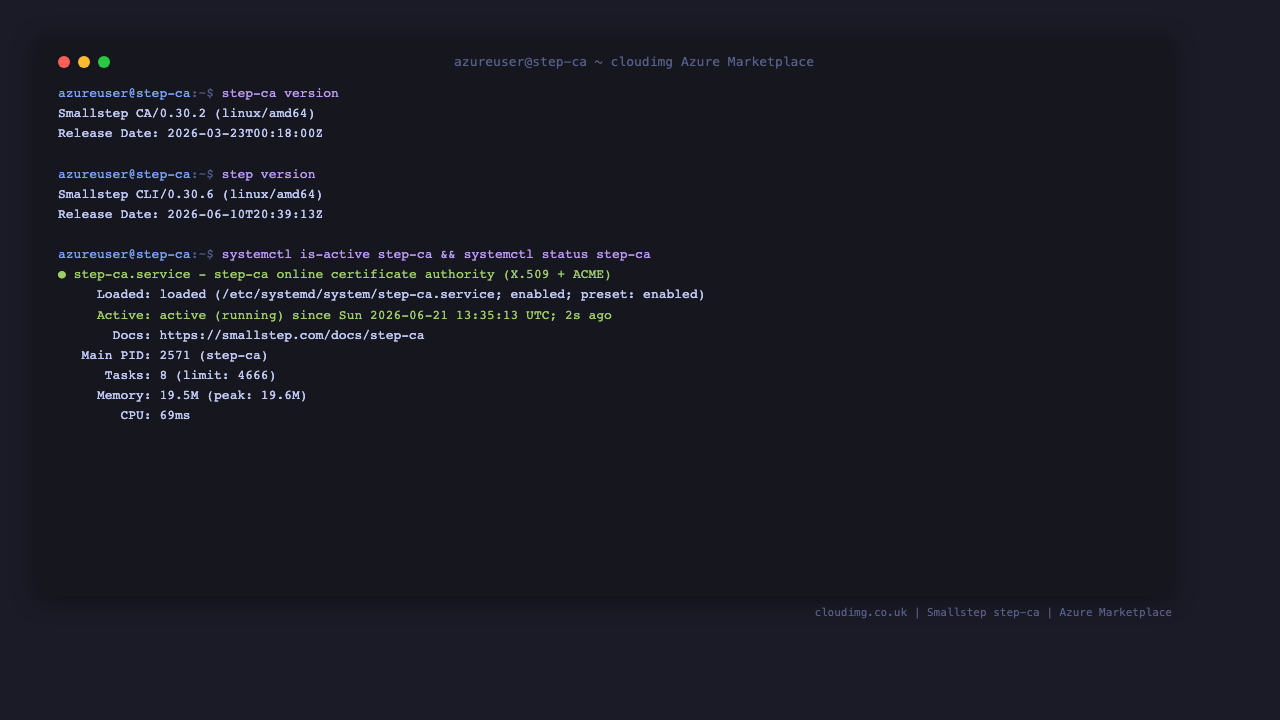The image size is (1280, 720).
Task: Click the Release Date 2026-03-23T00:18:00Z line
Action: [x=190, y=133]
